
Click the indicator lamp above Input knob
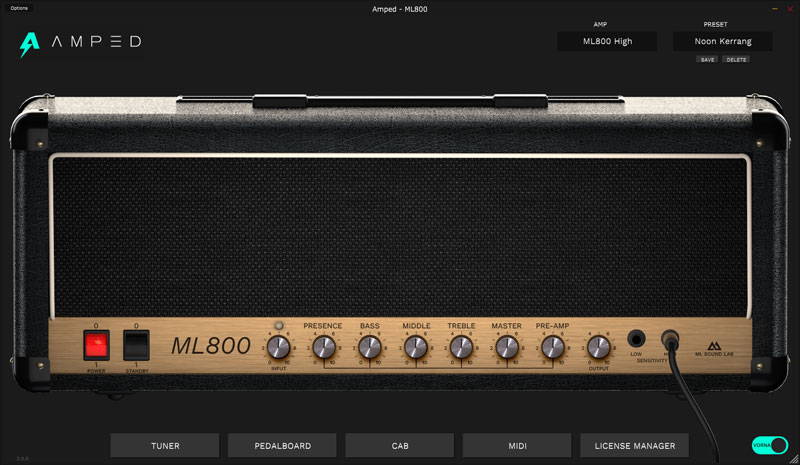(279, 326)
